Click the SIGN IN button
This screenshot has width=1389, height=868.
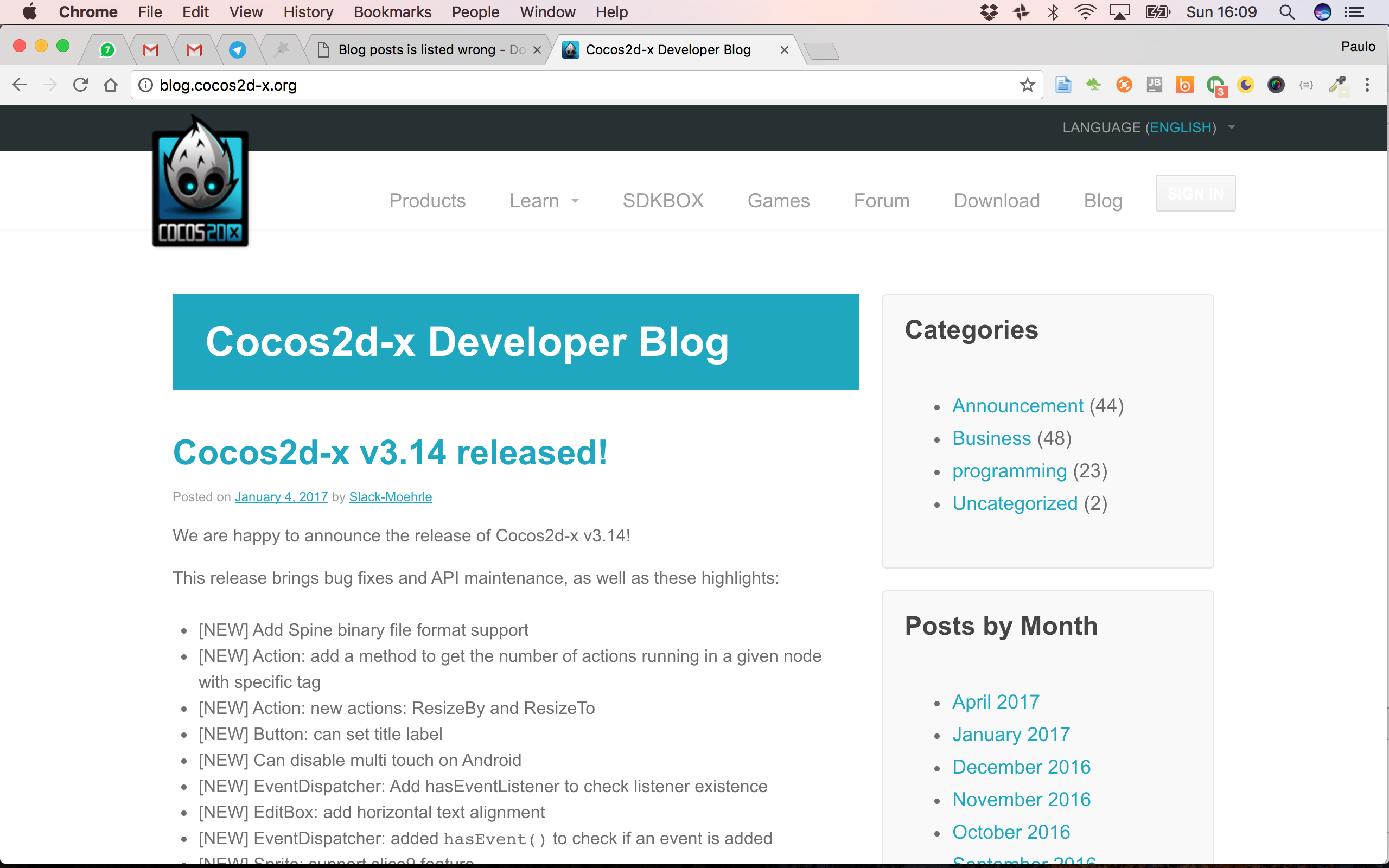pos(1196,194)
